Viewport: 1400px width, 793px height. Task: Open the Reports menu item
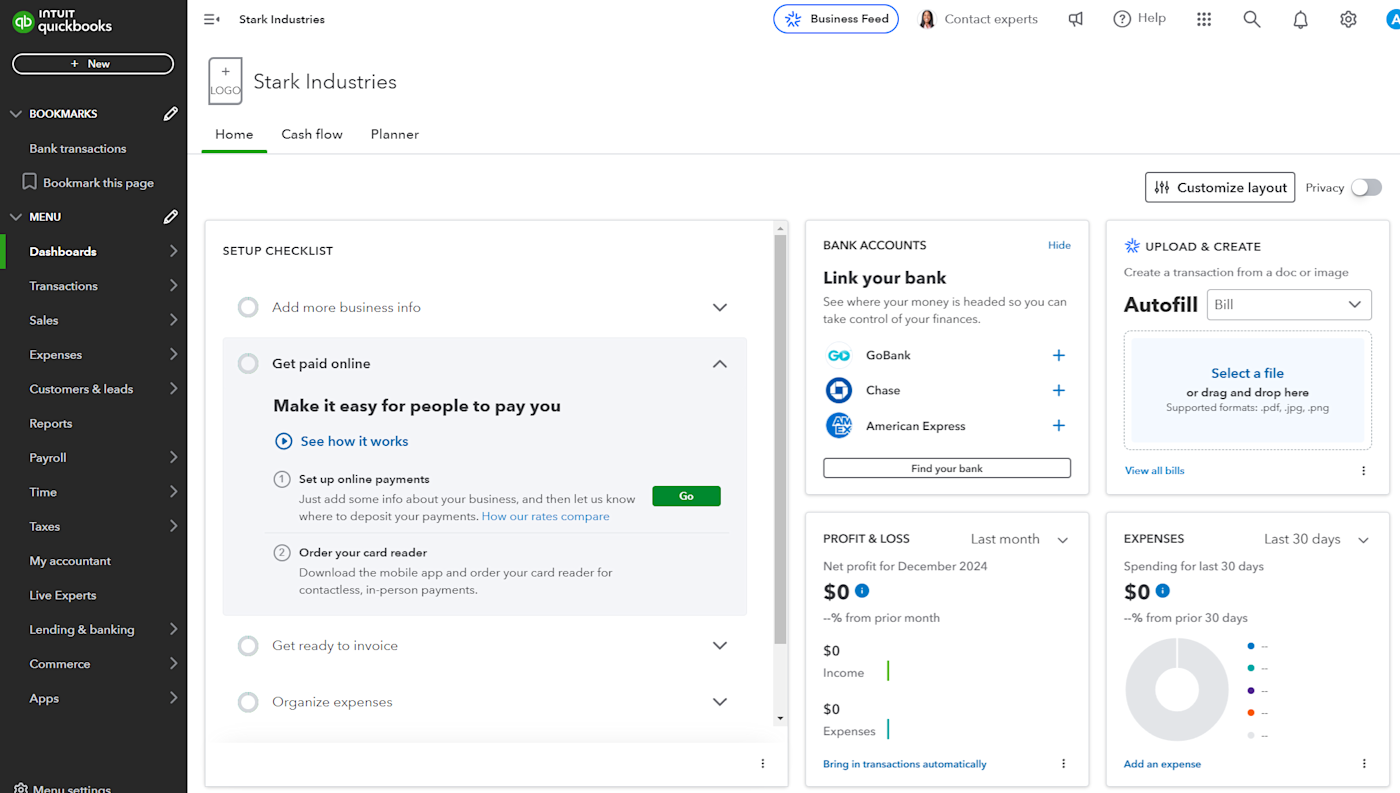(51, 423)
